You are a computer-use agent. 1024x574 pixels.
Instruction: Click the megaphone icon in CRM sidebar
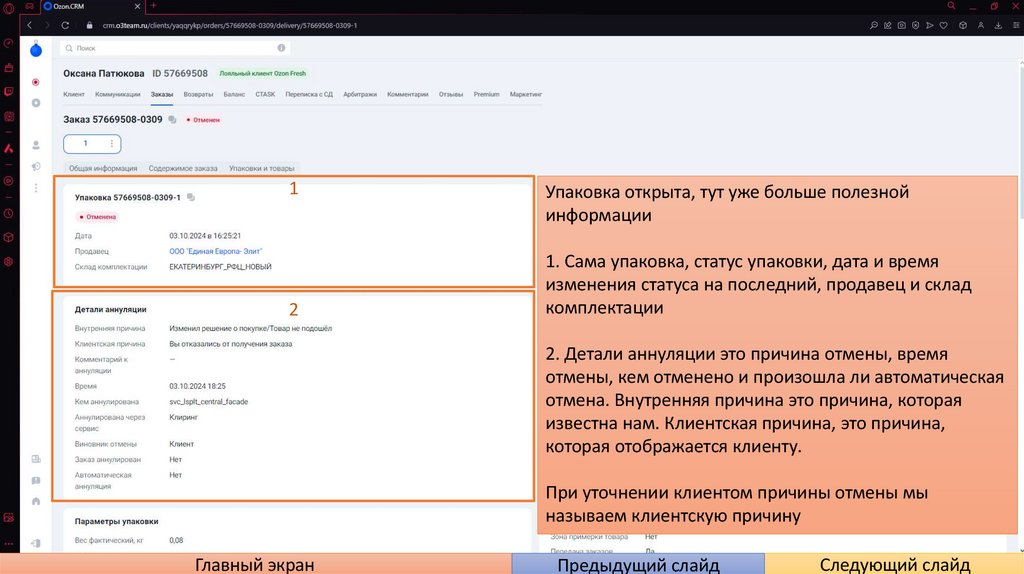(x=36, y=167)
